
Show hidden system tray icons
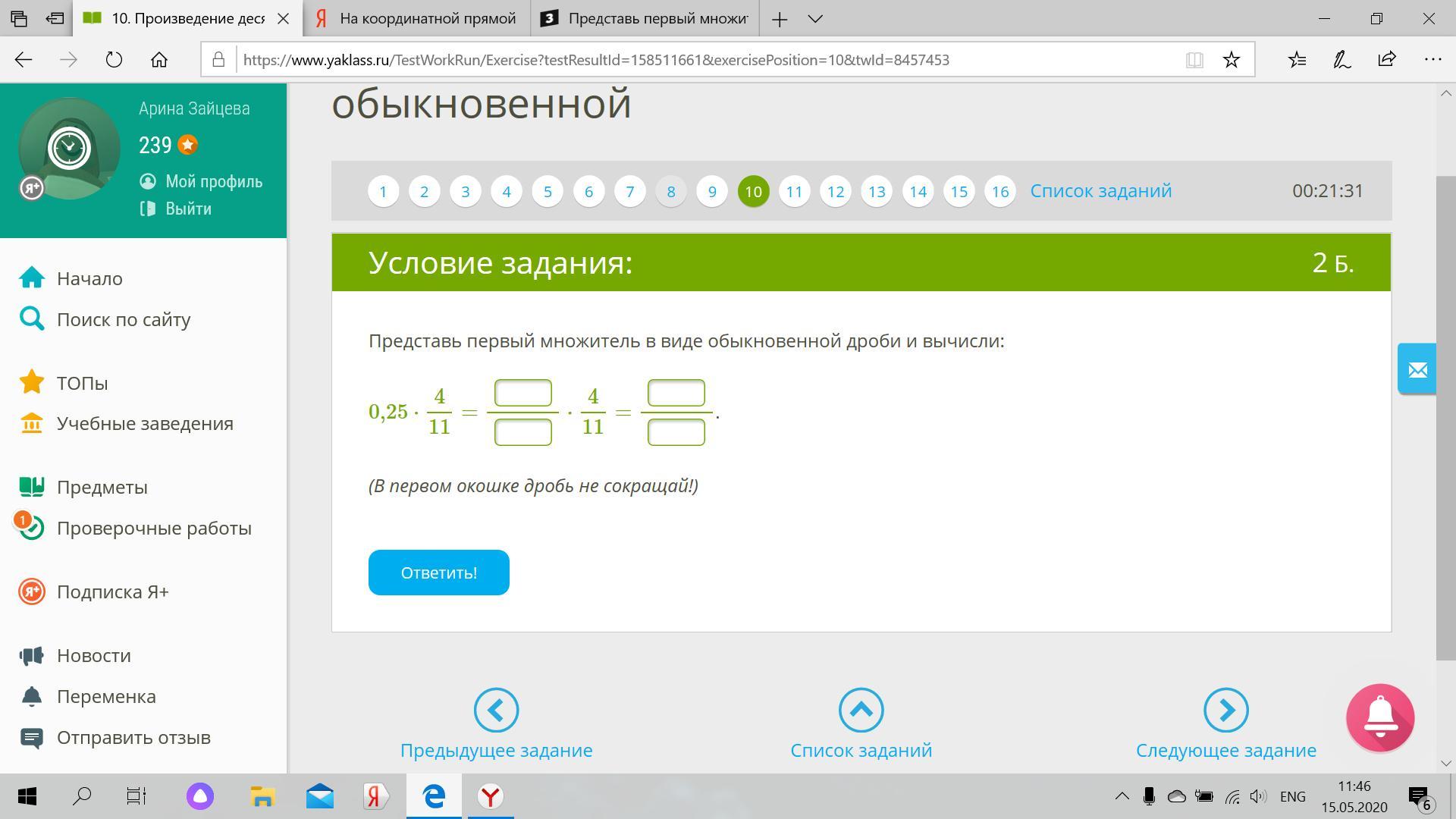click(x=1122, y=796)
